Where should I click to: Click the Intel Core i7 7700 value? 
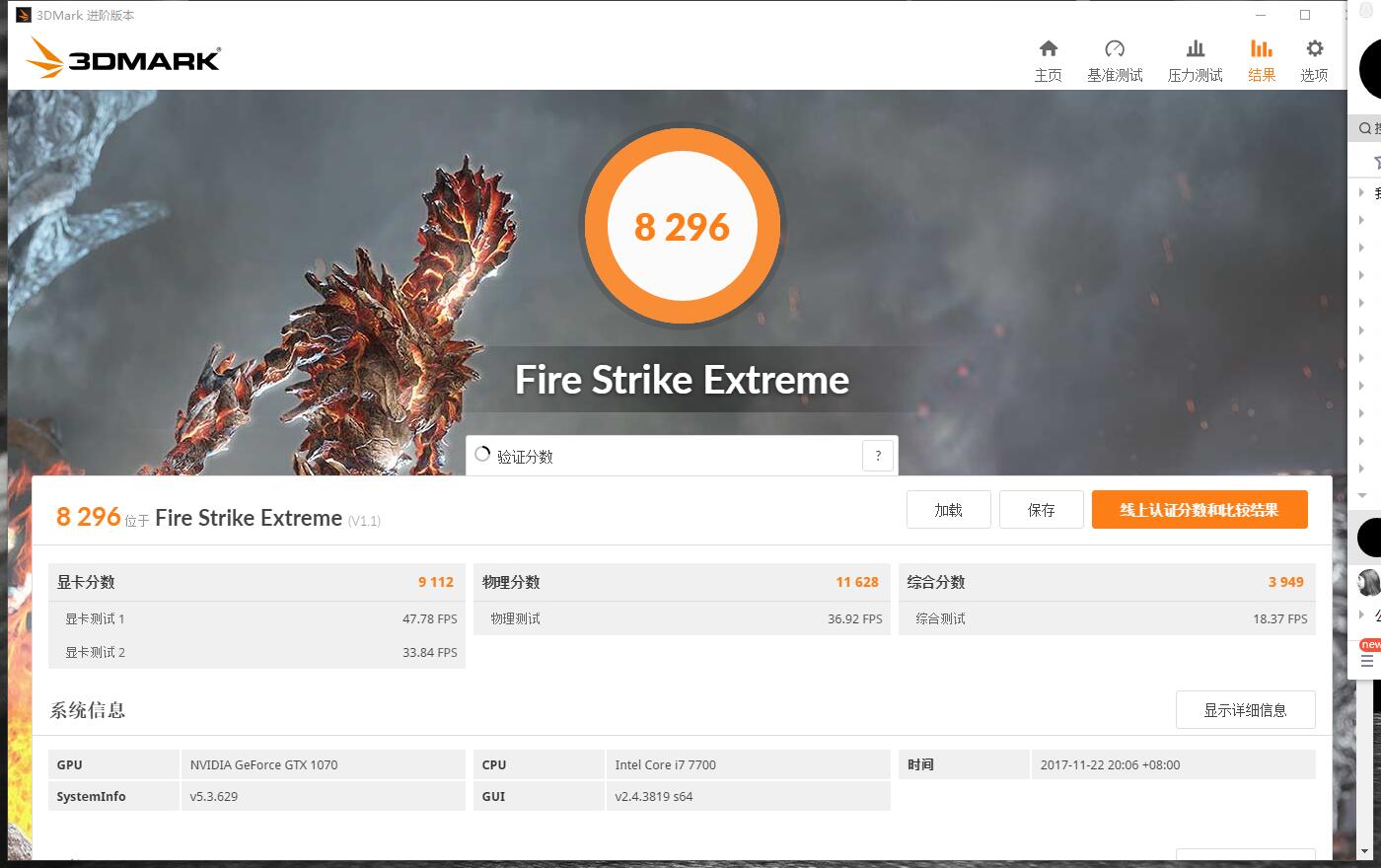[665, 764]
